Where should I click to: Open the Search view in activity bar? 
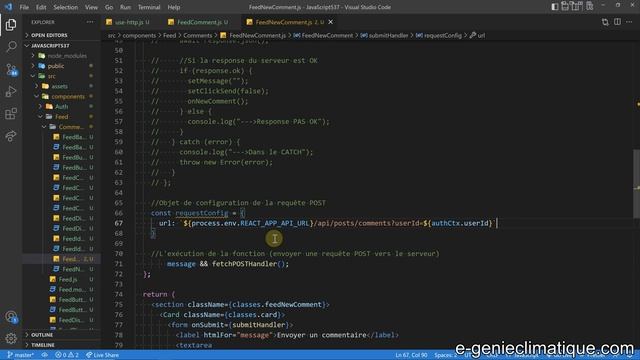pos(11,47)
